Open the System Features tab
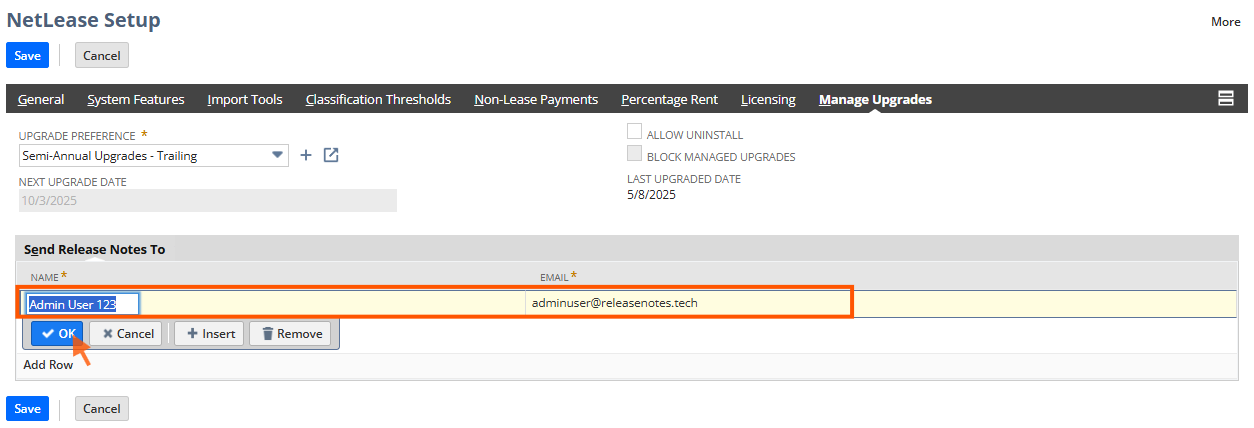This screenshot has height=428, width=1254. click(136, 99)
